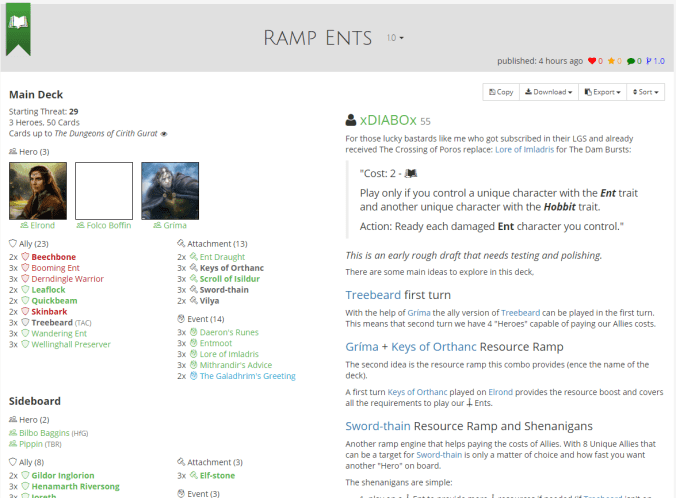Open the Booming Ent ally card

(x=55, y=268)
